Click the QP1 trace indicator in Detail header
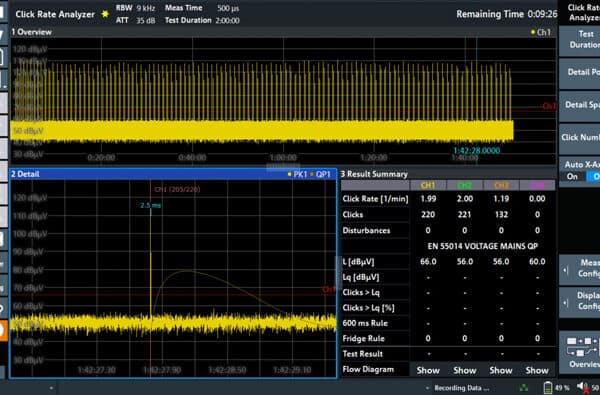 coord(321,174)
